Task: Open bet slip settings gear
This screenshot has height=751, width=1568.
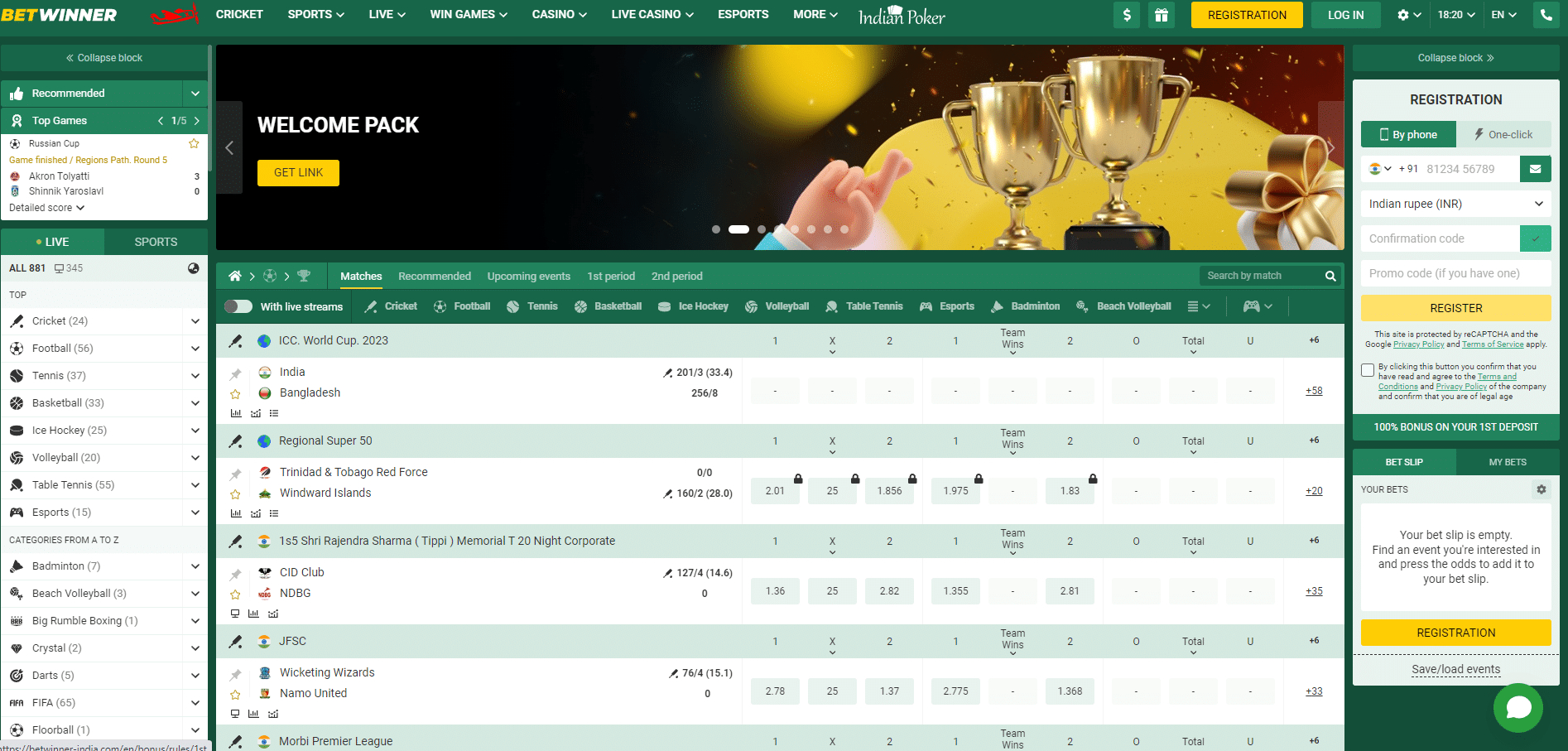Action: click(1541, 489)
